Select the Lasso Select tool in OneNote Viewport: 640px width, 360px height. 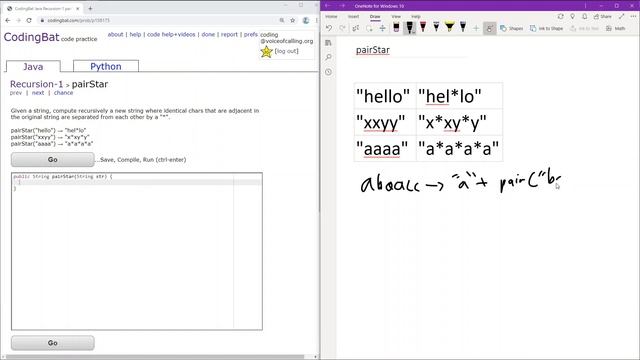tap(356, 28)
